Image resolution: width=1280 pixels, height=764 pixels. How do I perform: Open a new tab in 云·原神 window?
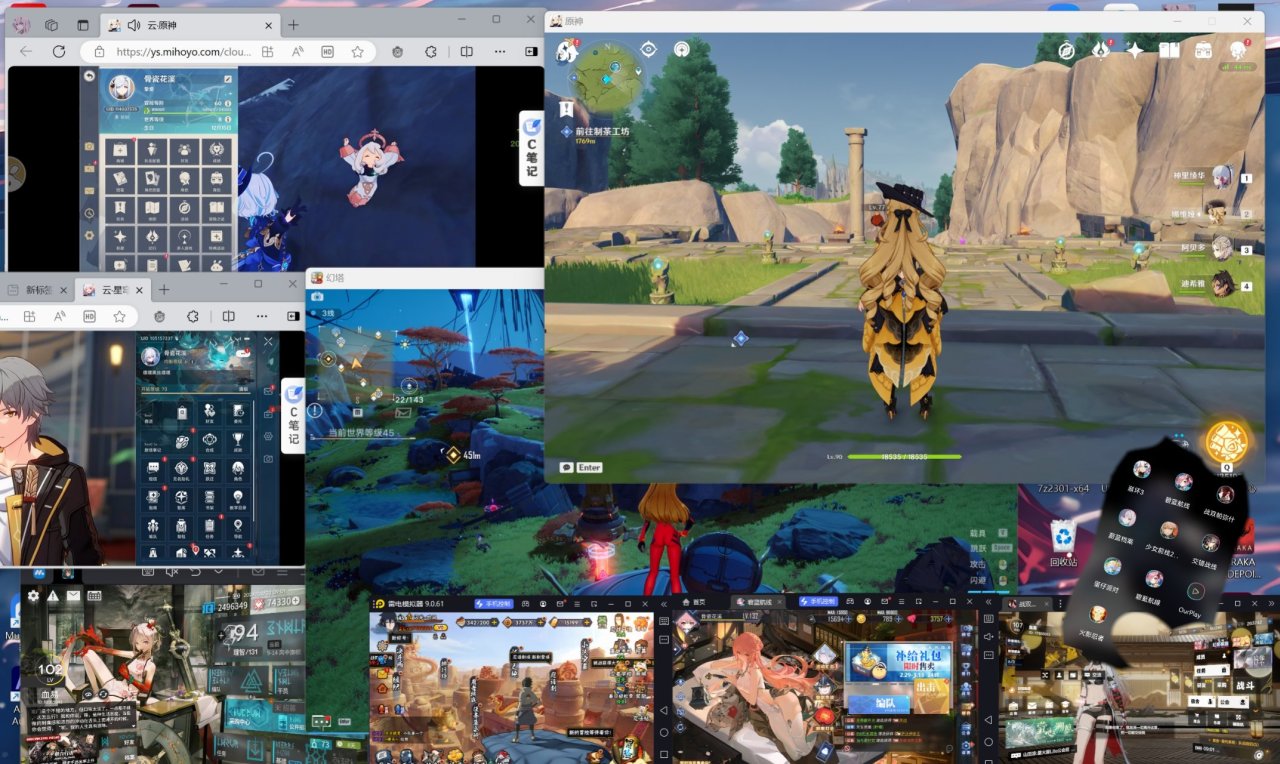(293, 25)
